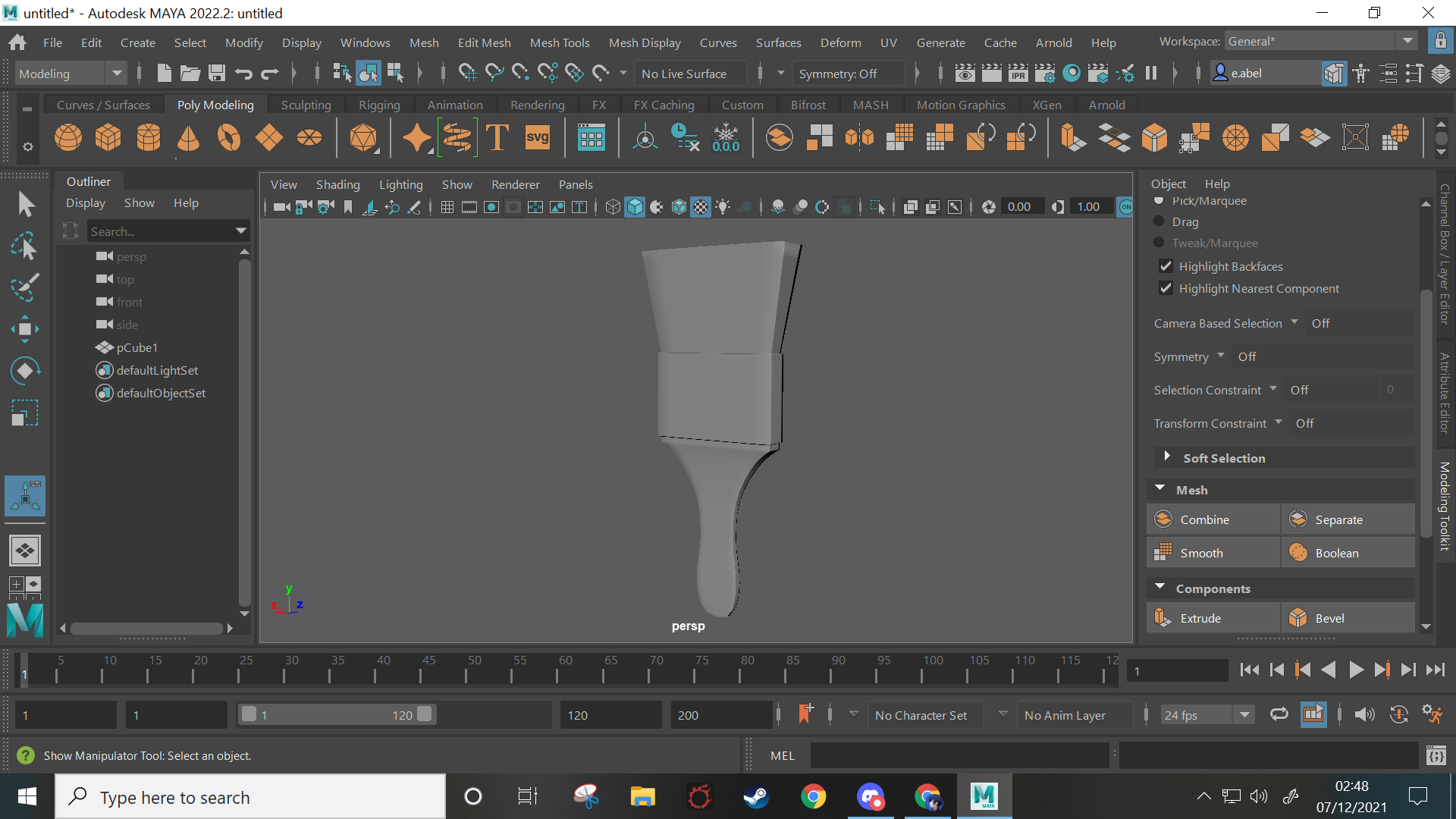This screenshot has height=819, width=1456.
Task: Create a polygon cone from the shelf
Action: 188,138
